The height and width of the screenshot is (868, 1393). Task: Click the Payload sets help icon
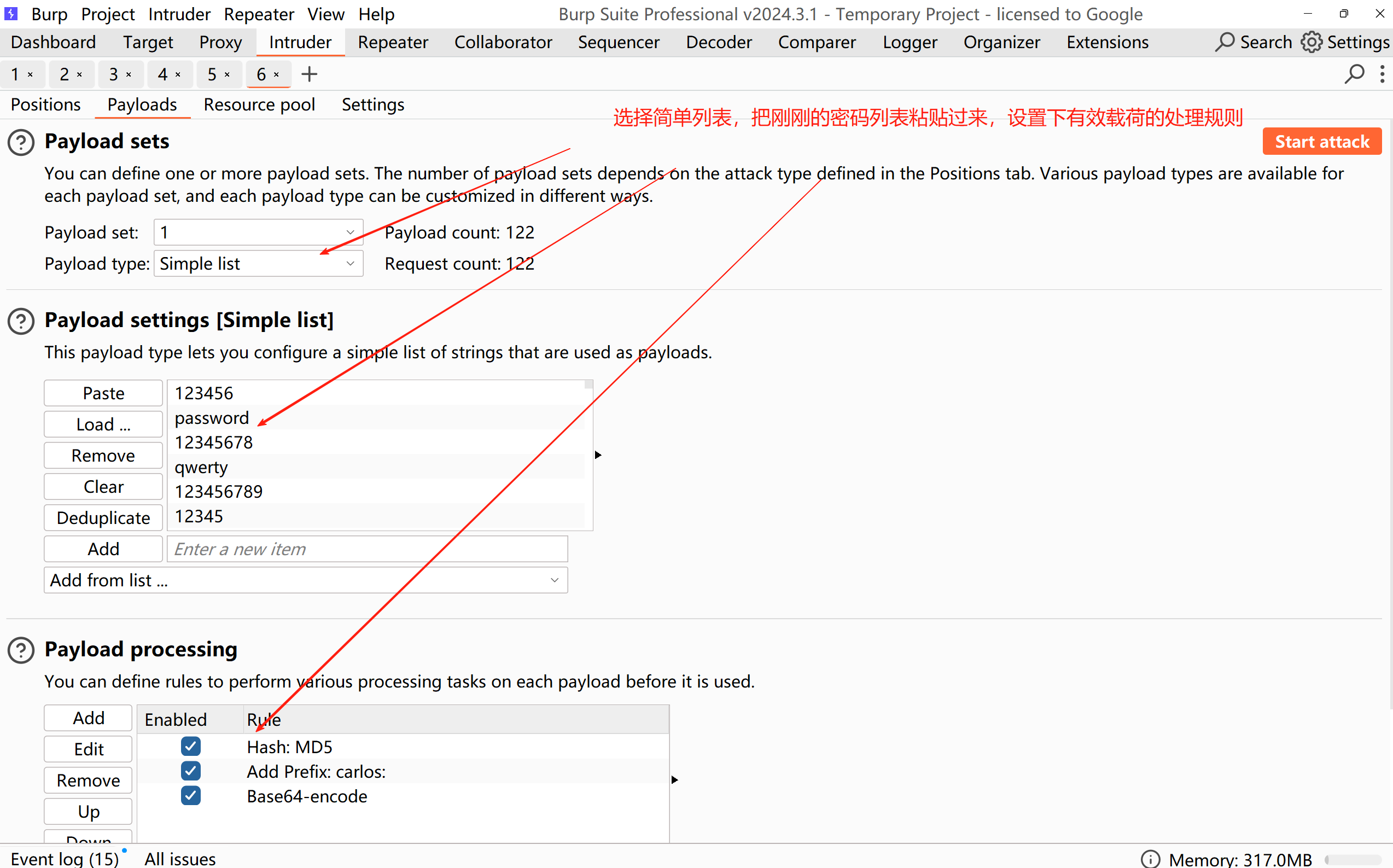click(21, 142)
